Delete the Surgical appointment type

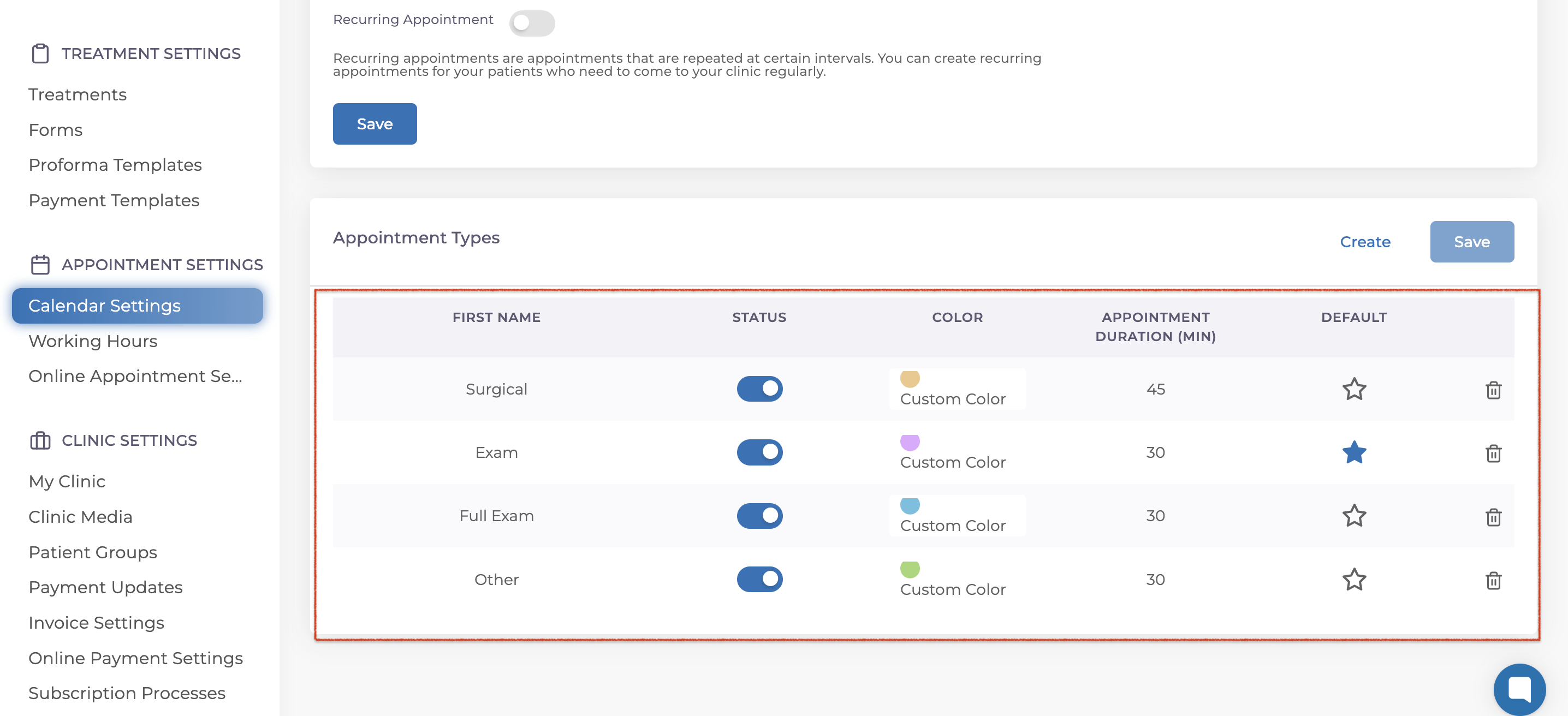(x=1493, y=390)
